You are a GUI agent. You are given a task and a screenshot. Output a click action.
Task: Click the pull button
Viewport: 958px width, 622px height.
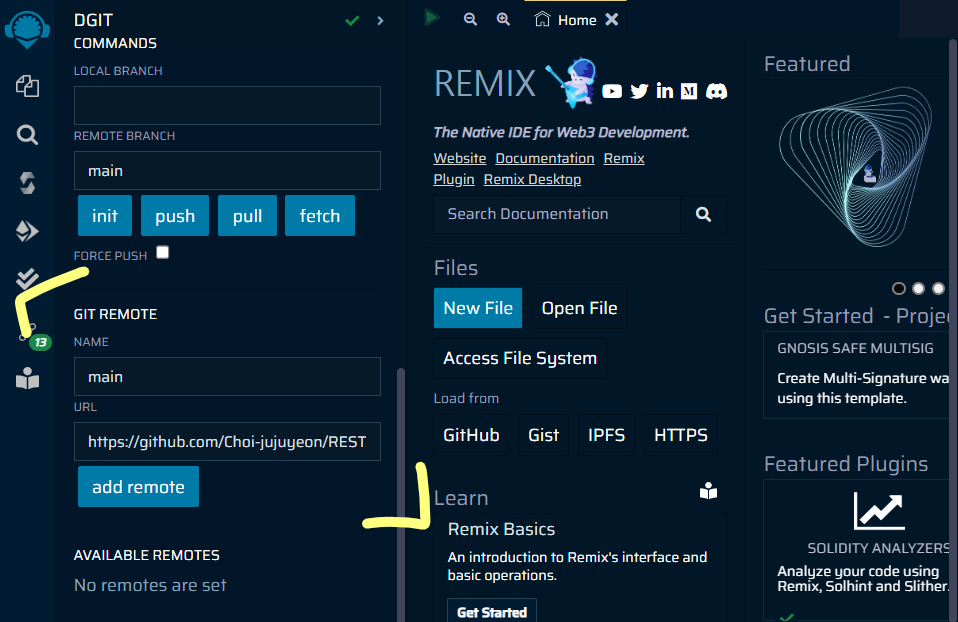[x=247, y=216]
